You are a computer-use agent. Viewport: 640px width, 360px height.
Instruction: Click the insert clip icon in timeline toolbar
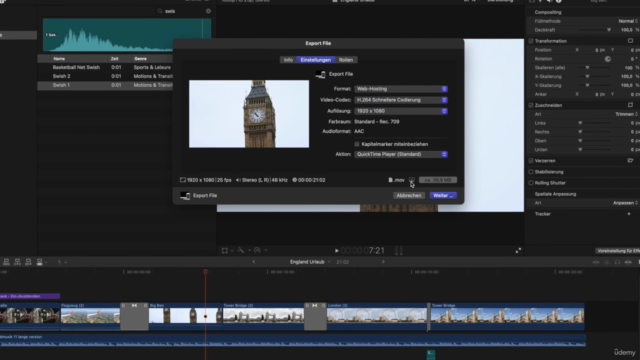pos(17,262)
